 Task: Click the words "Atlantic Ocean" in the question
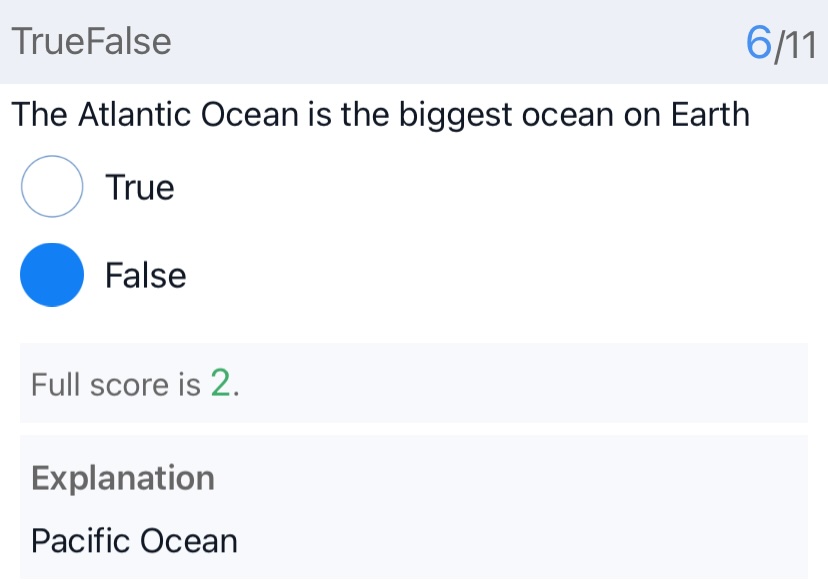coord(188,114)
